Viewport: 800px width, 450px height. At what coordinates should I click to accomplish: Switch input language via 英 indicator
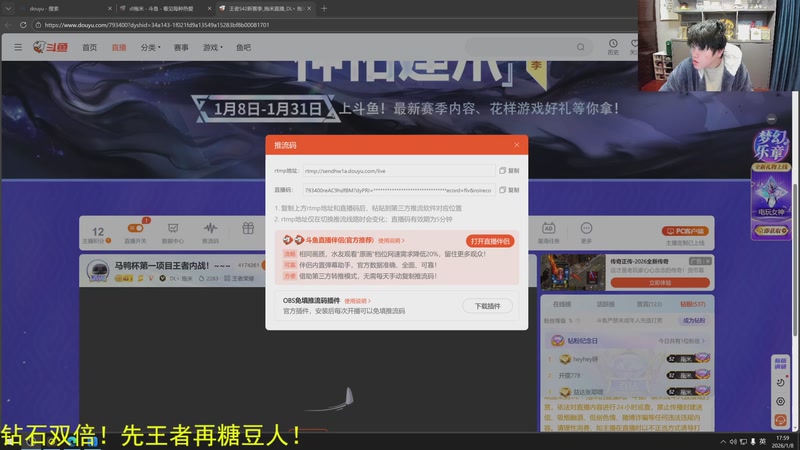coord(763,442)
